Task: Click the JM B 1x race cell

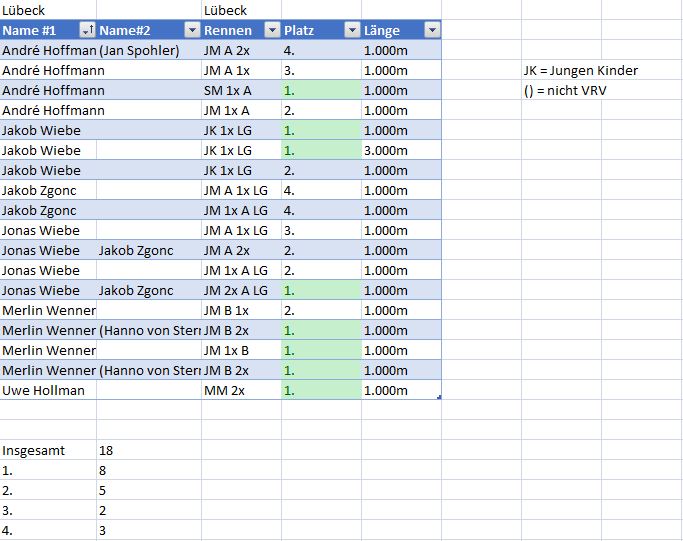Action: point(240,310)
